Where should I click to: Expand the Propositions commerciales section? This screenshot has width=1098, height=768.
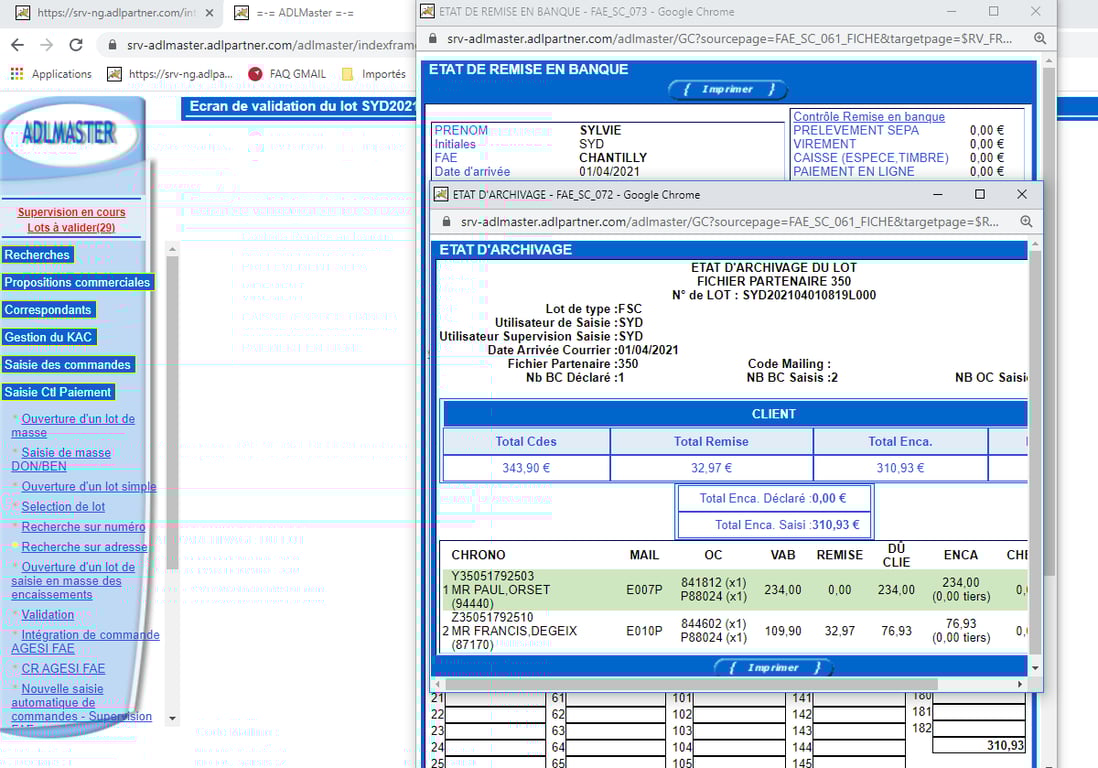point(77,282)
